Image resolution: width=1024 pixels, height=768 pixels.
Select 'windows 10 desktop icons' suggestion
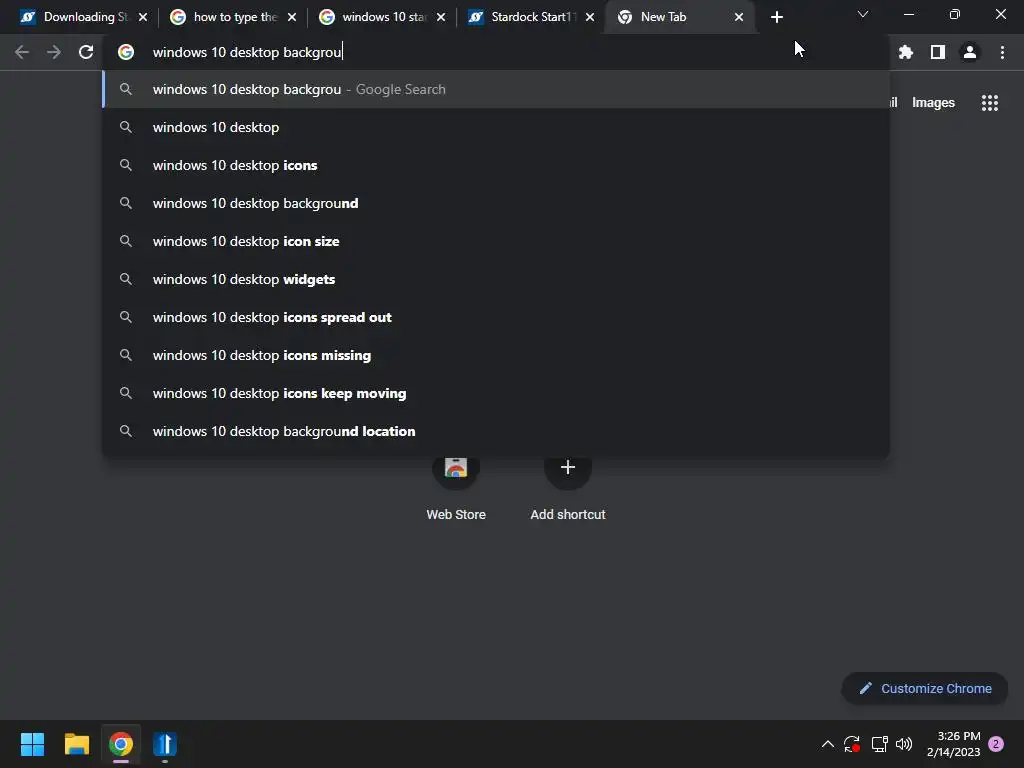point(496,165)
